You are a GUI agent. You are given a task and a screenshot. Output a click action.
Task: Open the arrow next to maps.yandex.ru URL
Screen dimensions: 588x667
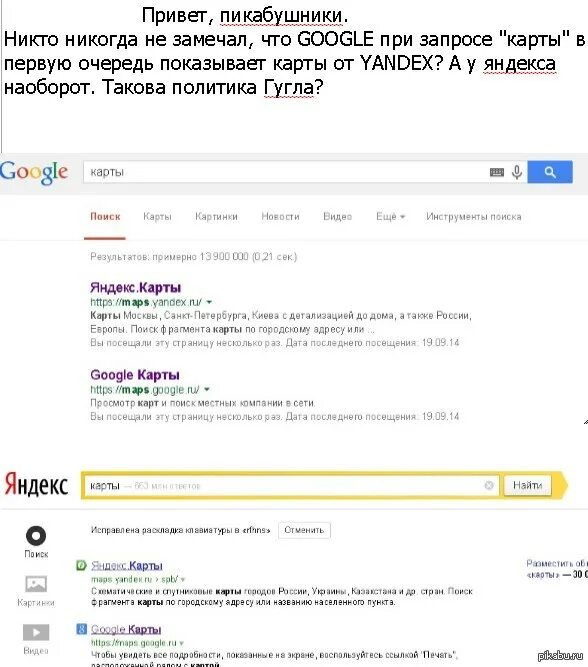[209, 302]
